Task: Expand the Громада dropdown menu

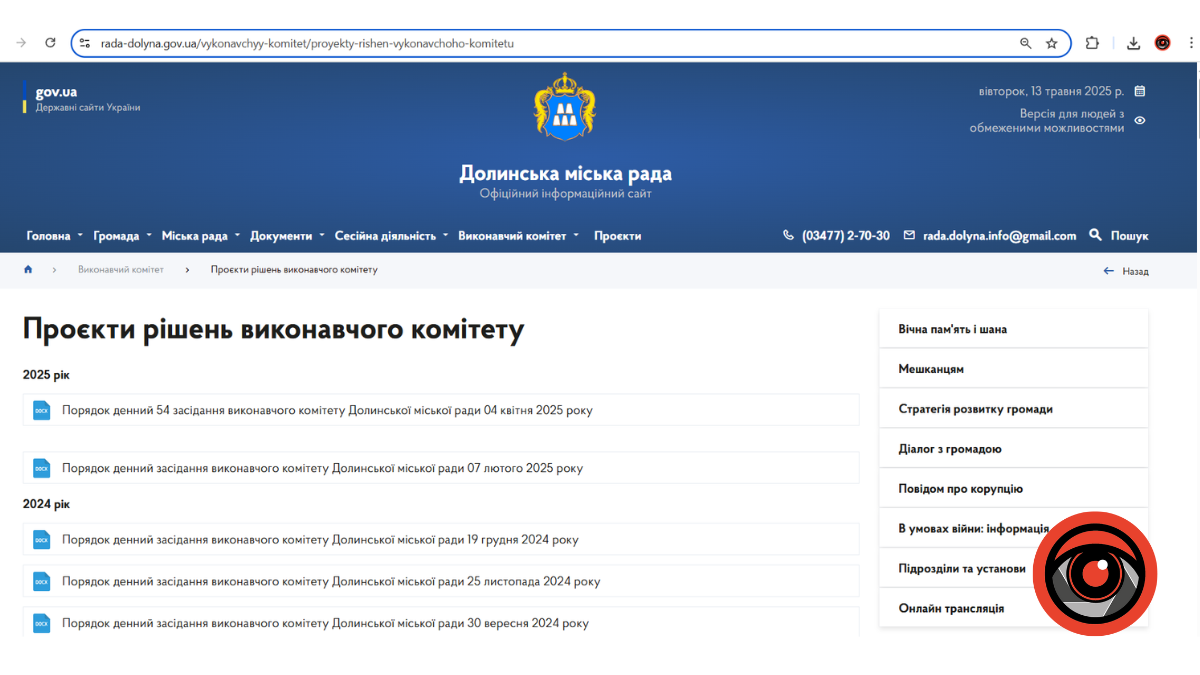Action: (122, 236)
